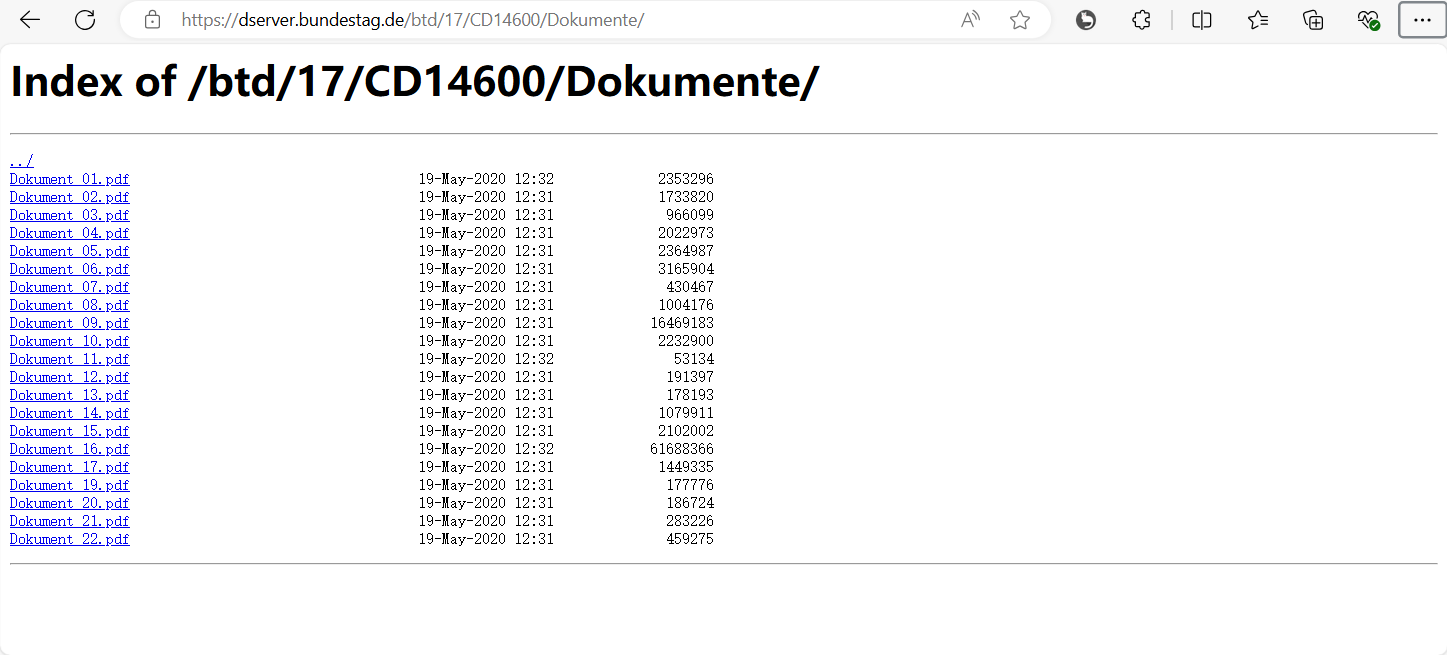This screenshot has width=1447, height=655.
Task: Open the Dokument_09.pdf link
Action: point(69,323)
